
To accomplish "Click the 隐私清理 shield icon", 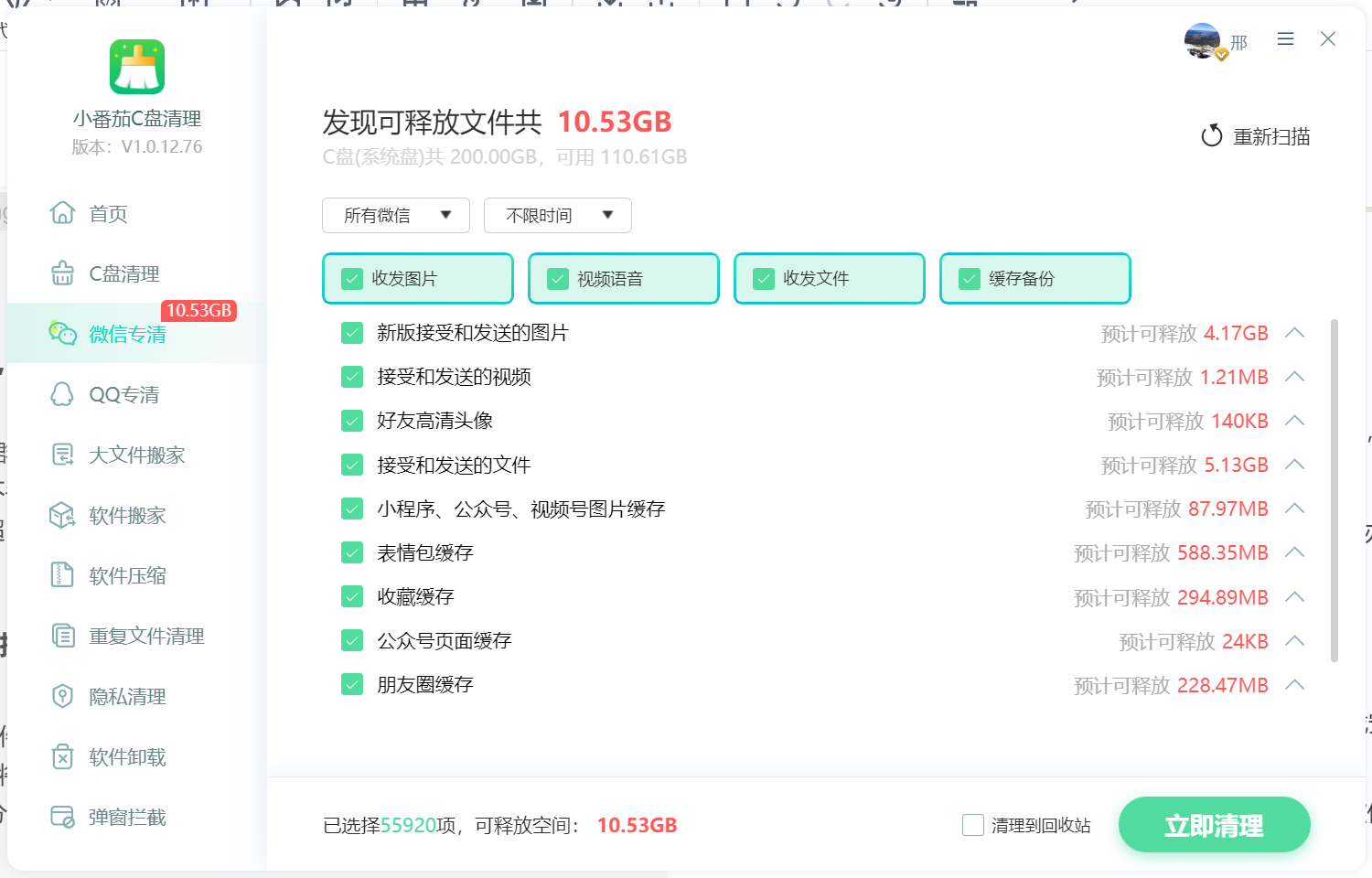I will (x=62, y=696).
